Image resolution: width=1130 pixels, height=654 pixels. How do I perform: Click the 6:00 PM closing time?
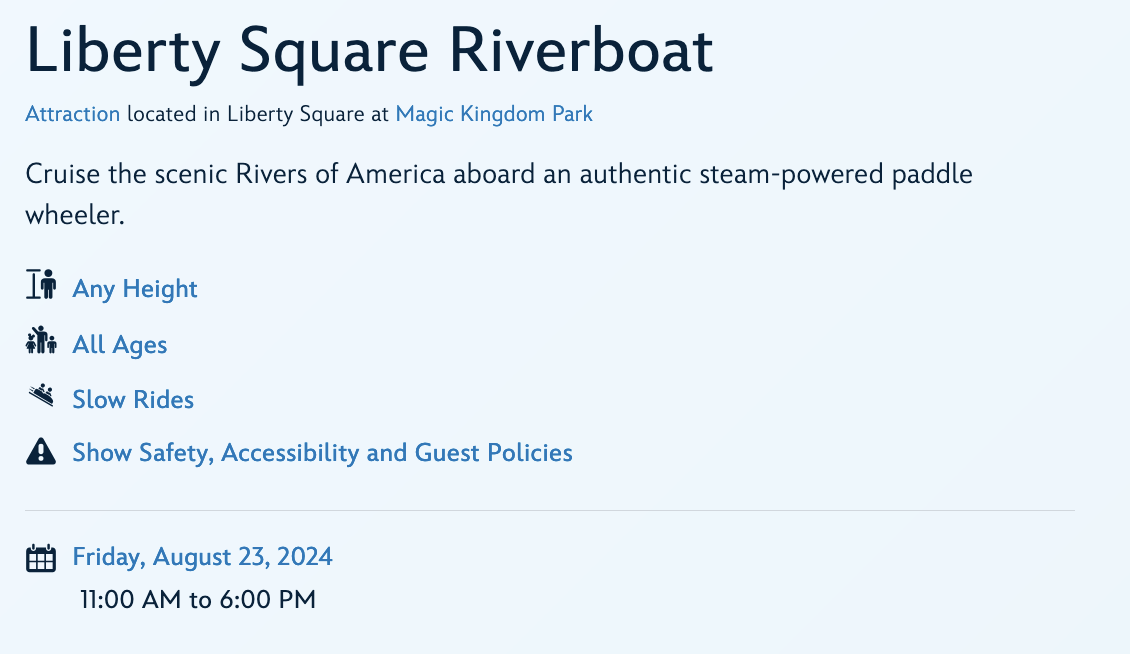[x=266, y=600]
